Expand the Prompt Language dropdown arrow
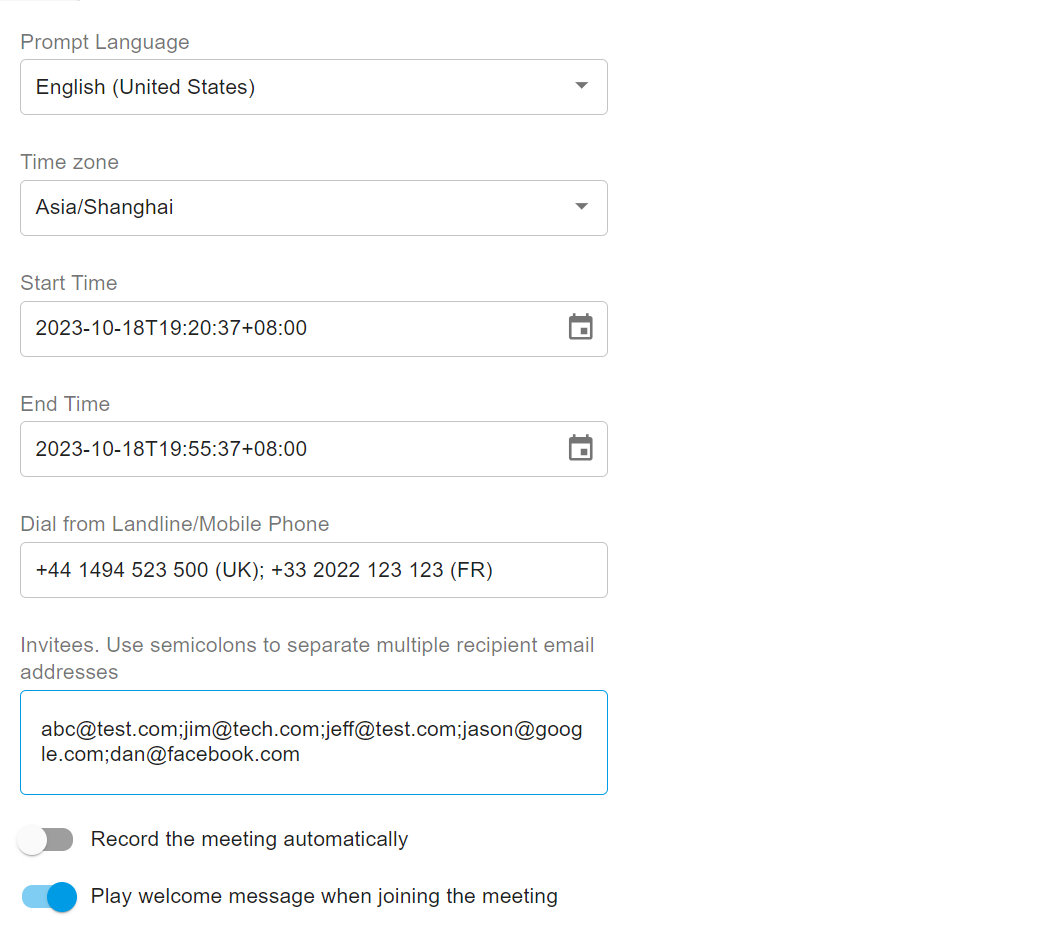Image resolution: width=1055 pixels, height=949 pixels. (581, 86)
